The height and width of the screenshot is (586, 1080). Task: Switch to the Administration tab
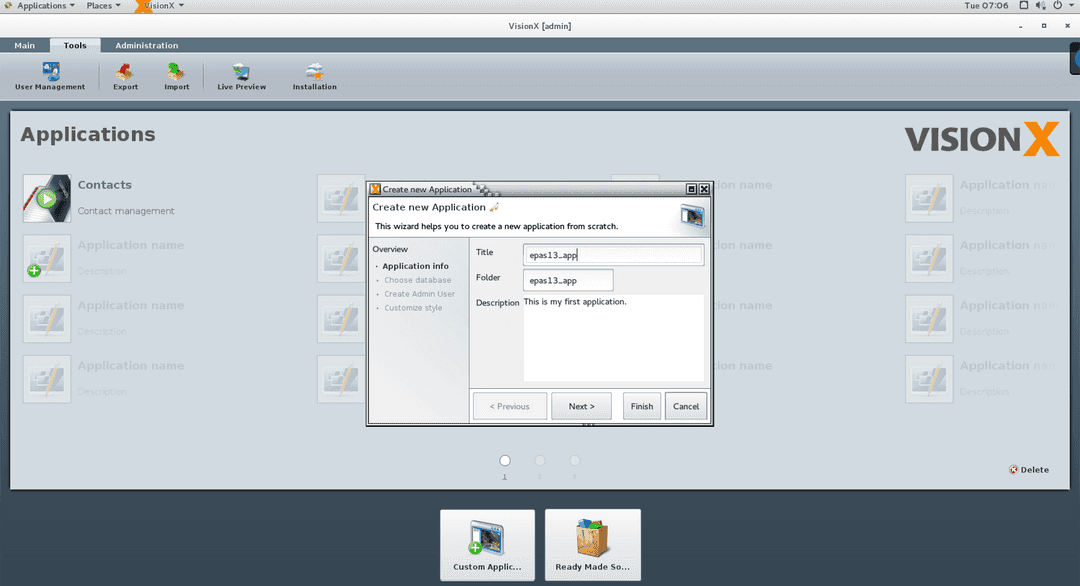(x=146, y=44)
